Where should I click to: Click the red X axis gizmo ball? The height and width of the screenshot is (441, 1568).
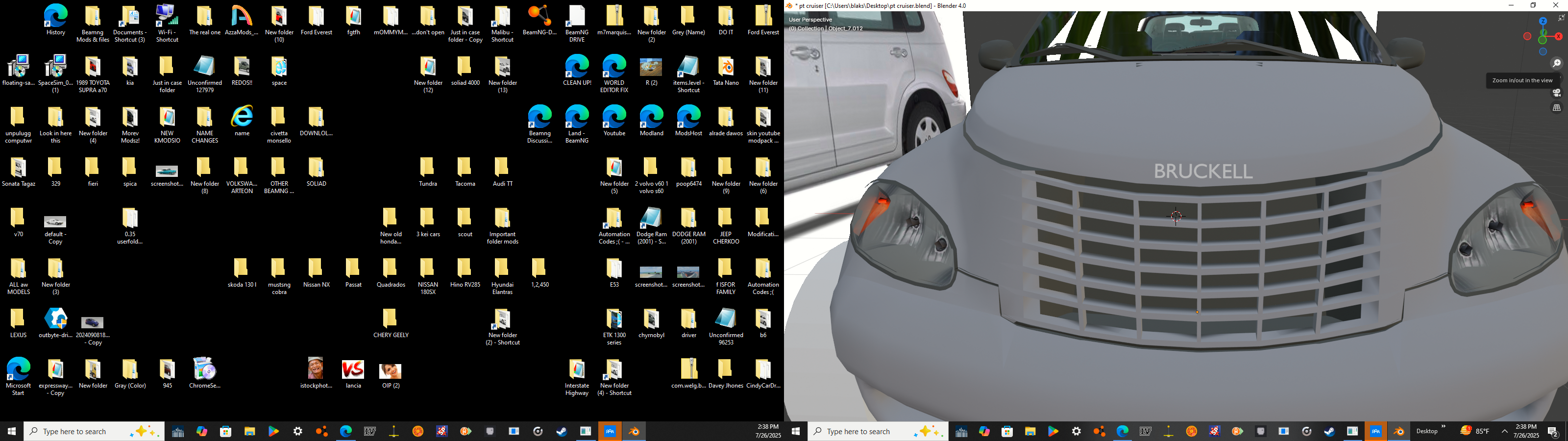[x=1558, y=37]
